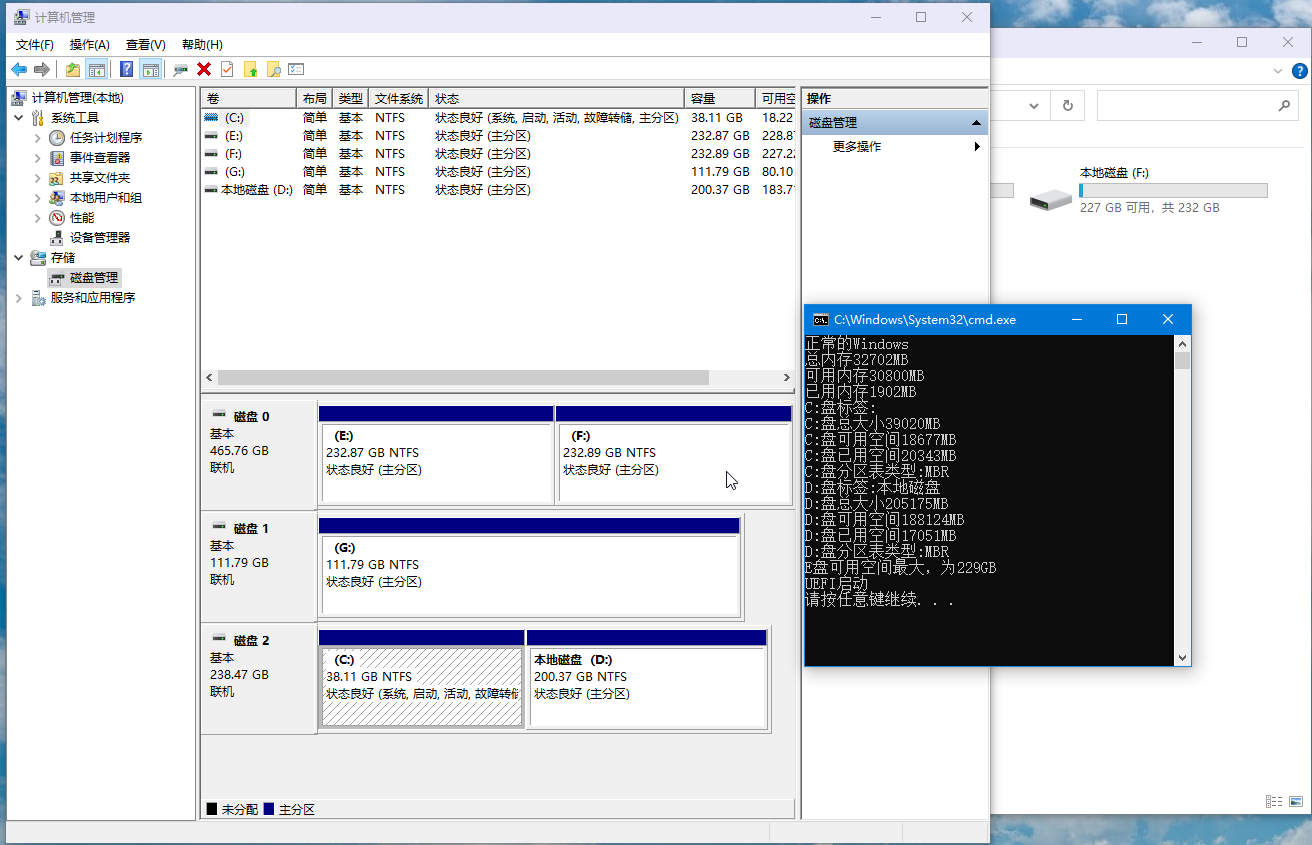Click the refresh icon in Explorer window
This screenshot has height=845, width=1312.
coord(1067,105)
